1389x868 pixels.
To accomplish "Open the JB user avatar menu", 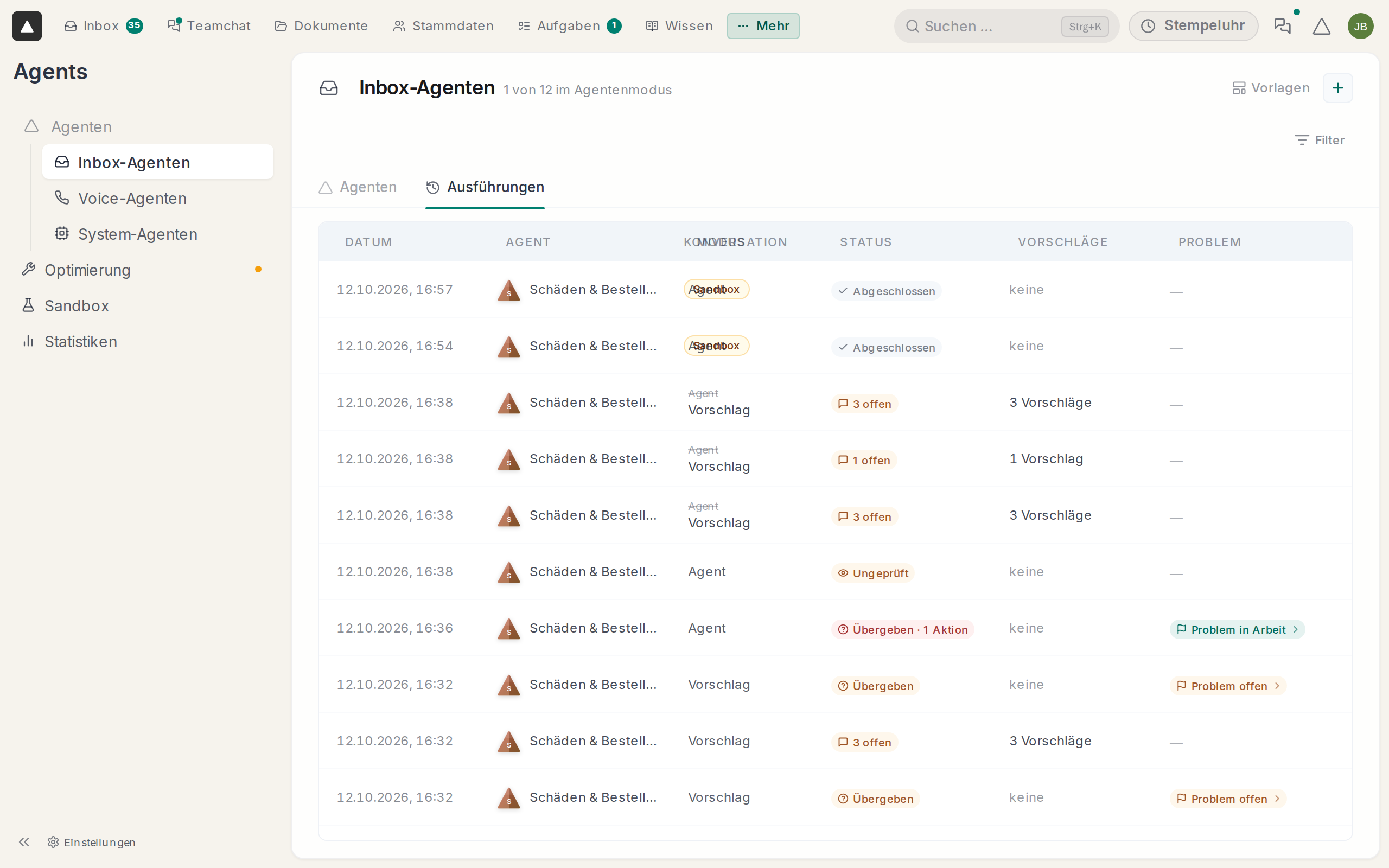I will [1360, 27].
